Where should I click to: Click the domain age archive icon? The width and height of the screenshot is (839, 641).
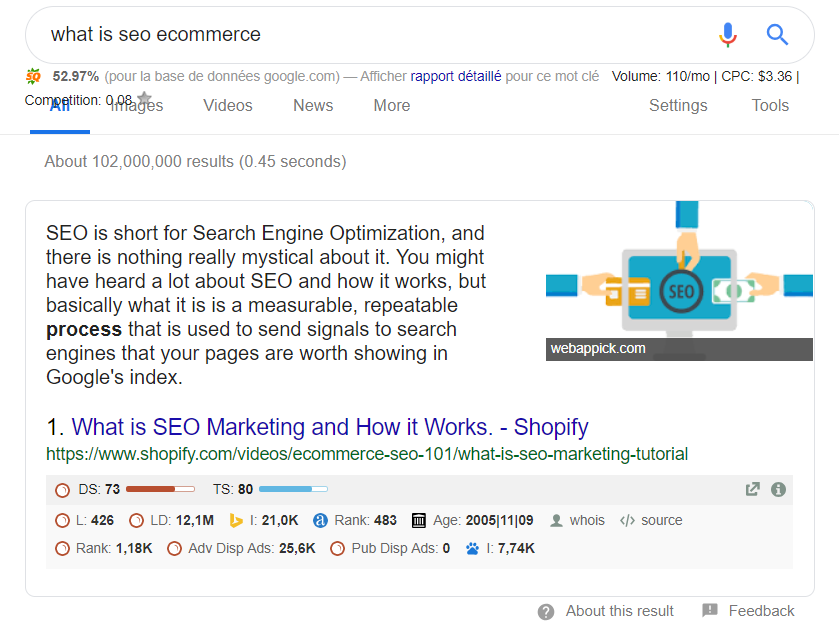tap(418, 520)
